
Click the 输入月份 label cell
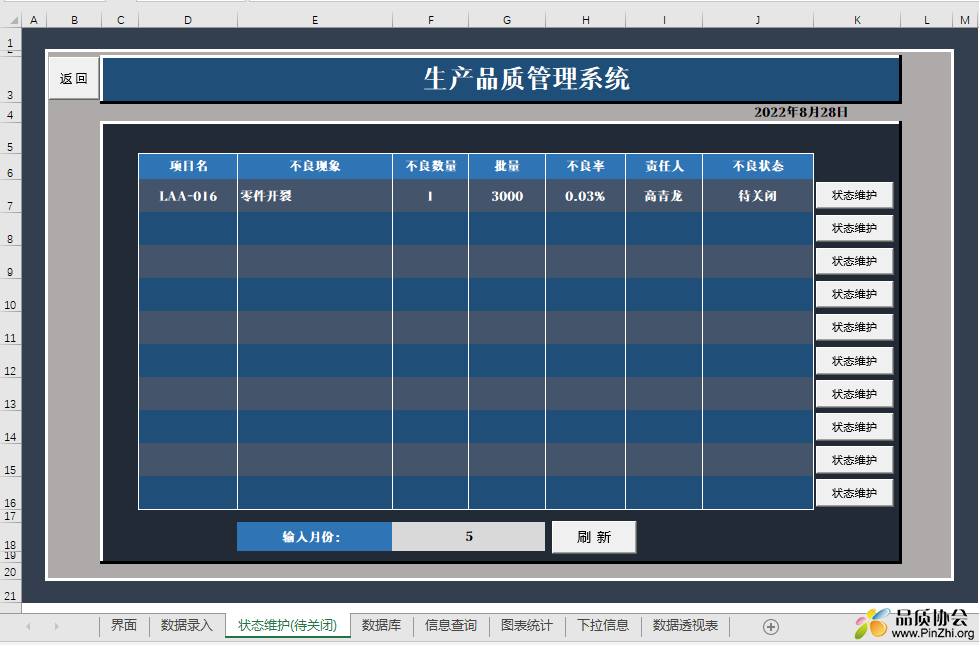[x=314, y=536]
